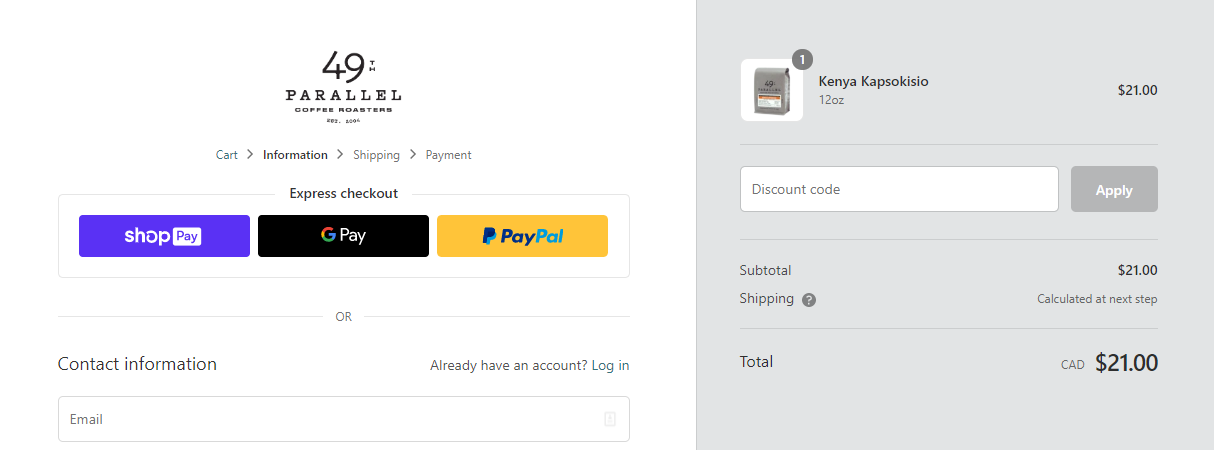Click the chevron after Cart breadcrumb
This screenshot has height=450, width=1214.
[x=250, y=155]
